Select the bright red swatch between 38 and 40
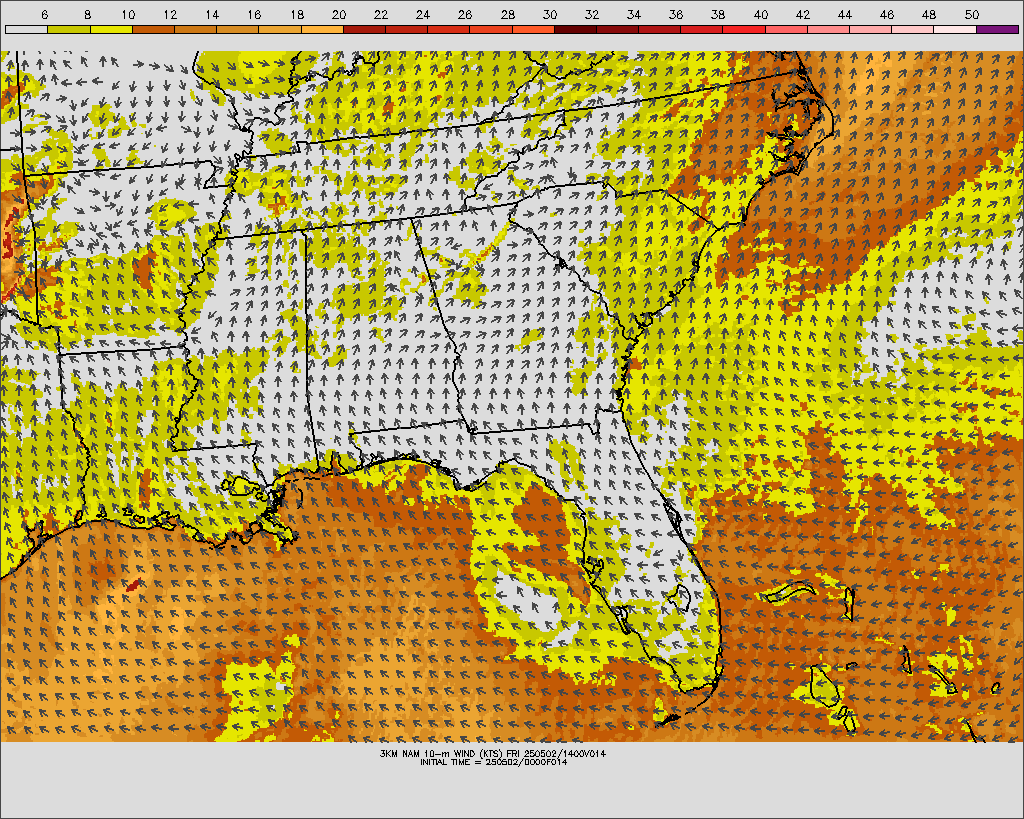 point(744,29)
